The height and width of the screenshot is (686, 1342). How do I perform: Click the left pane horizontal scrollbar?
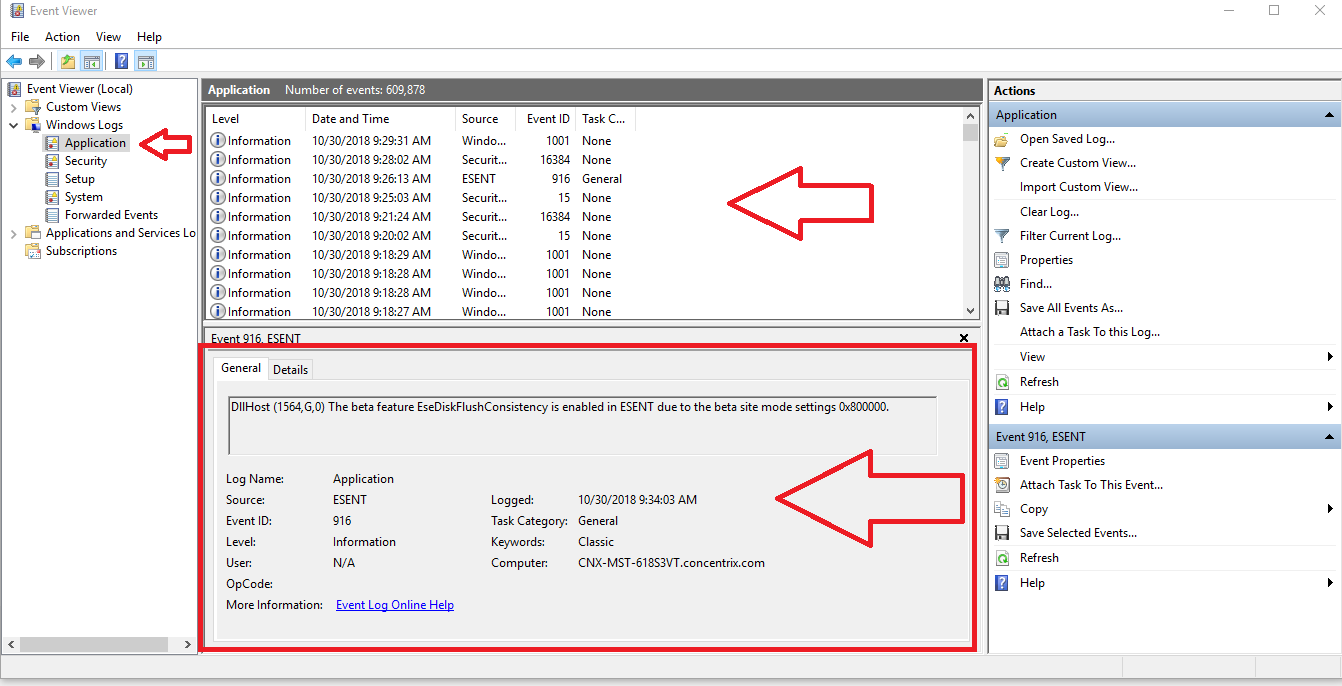(99, 645)
